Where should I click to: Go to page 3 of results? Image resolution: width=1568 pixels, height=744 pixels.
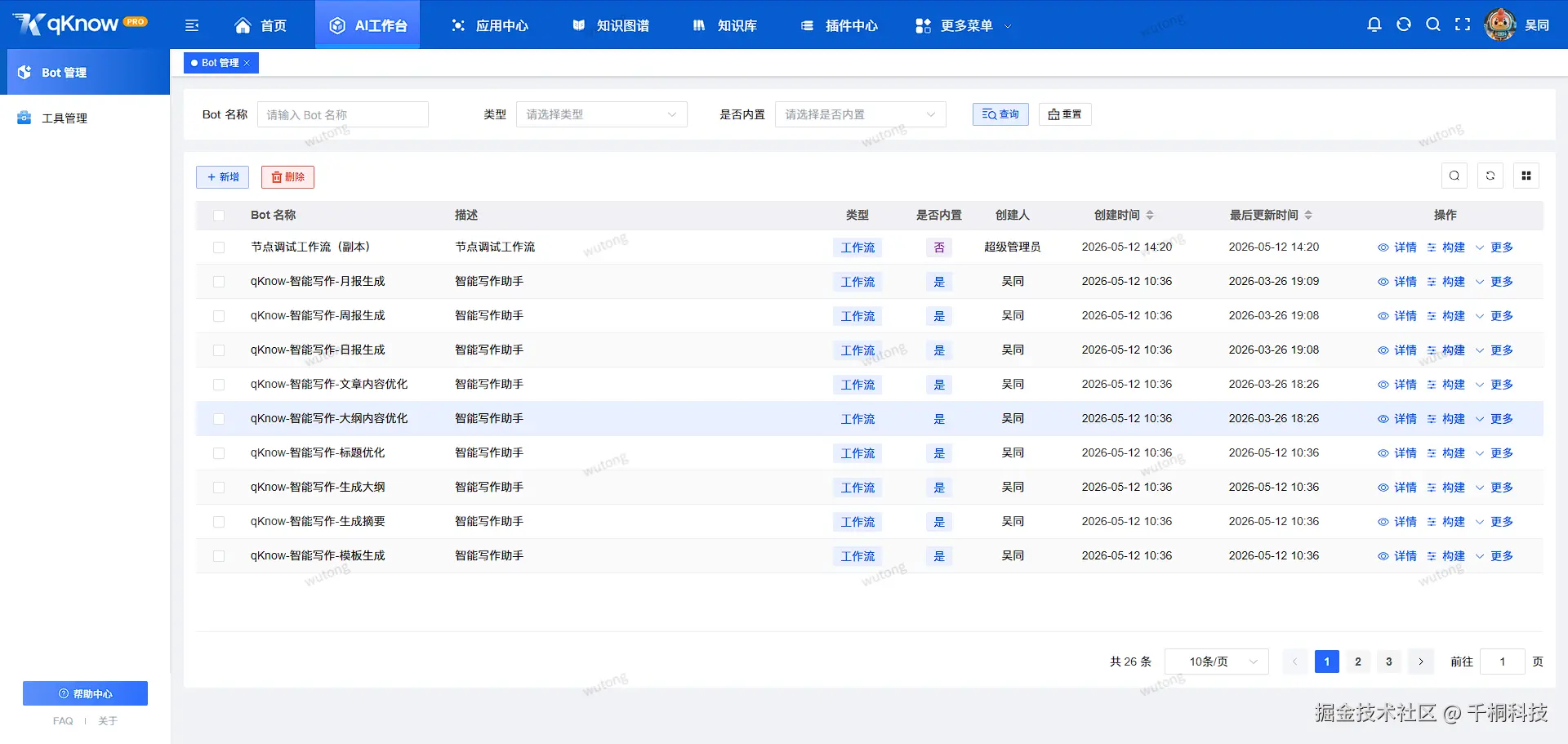1389,662
